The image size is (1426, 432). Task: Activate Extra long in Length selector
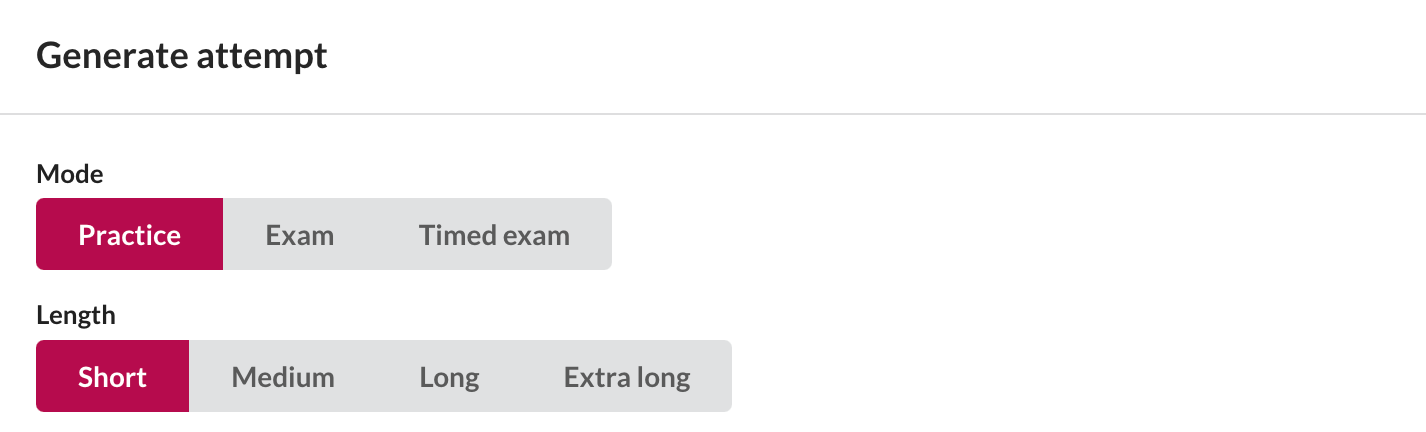[x=627, y=377]
